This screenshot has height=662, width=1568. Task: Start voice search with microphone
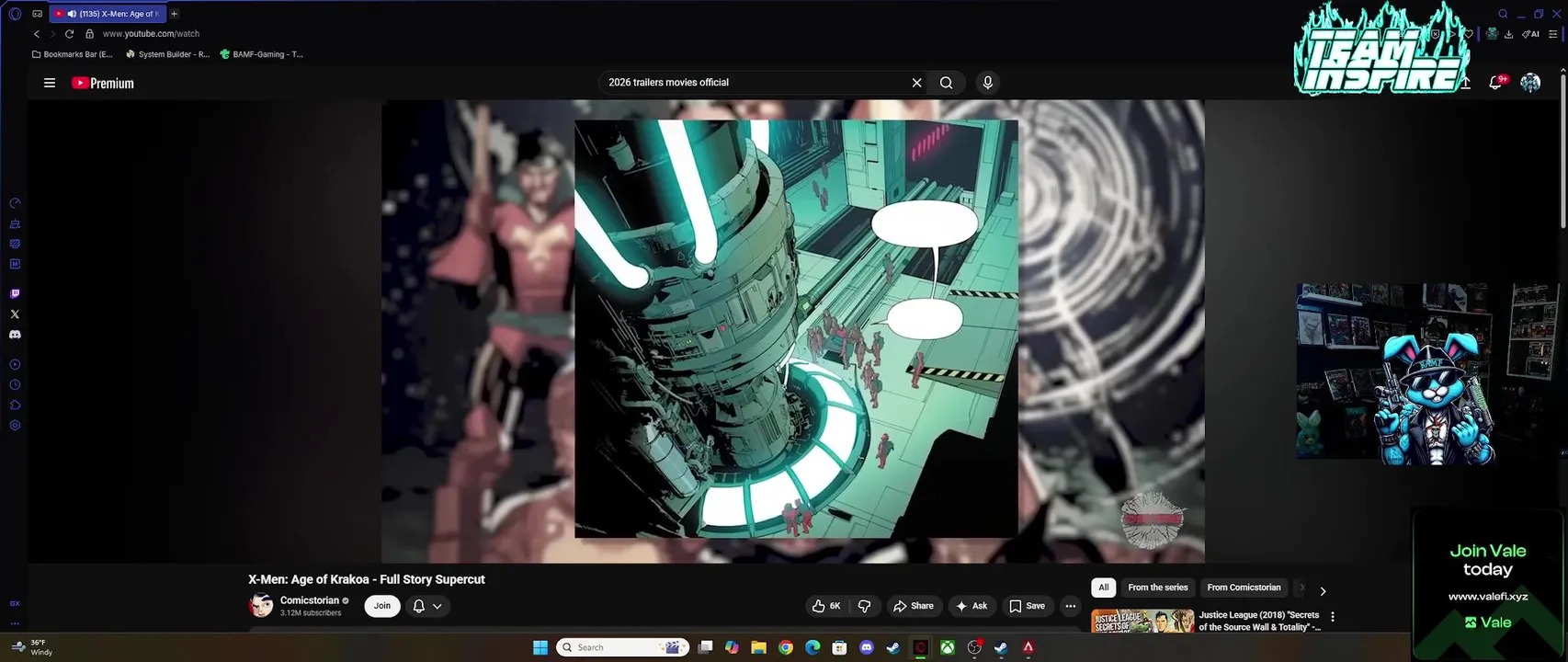pos(988,83)
